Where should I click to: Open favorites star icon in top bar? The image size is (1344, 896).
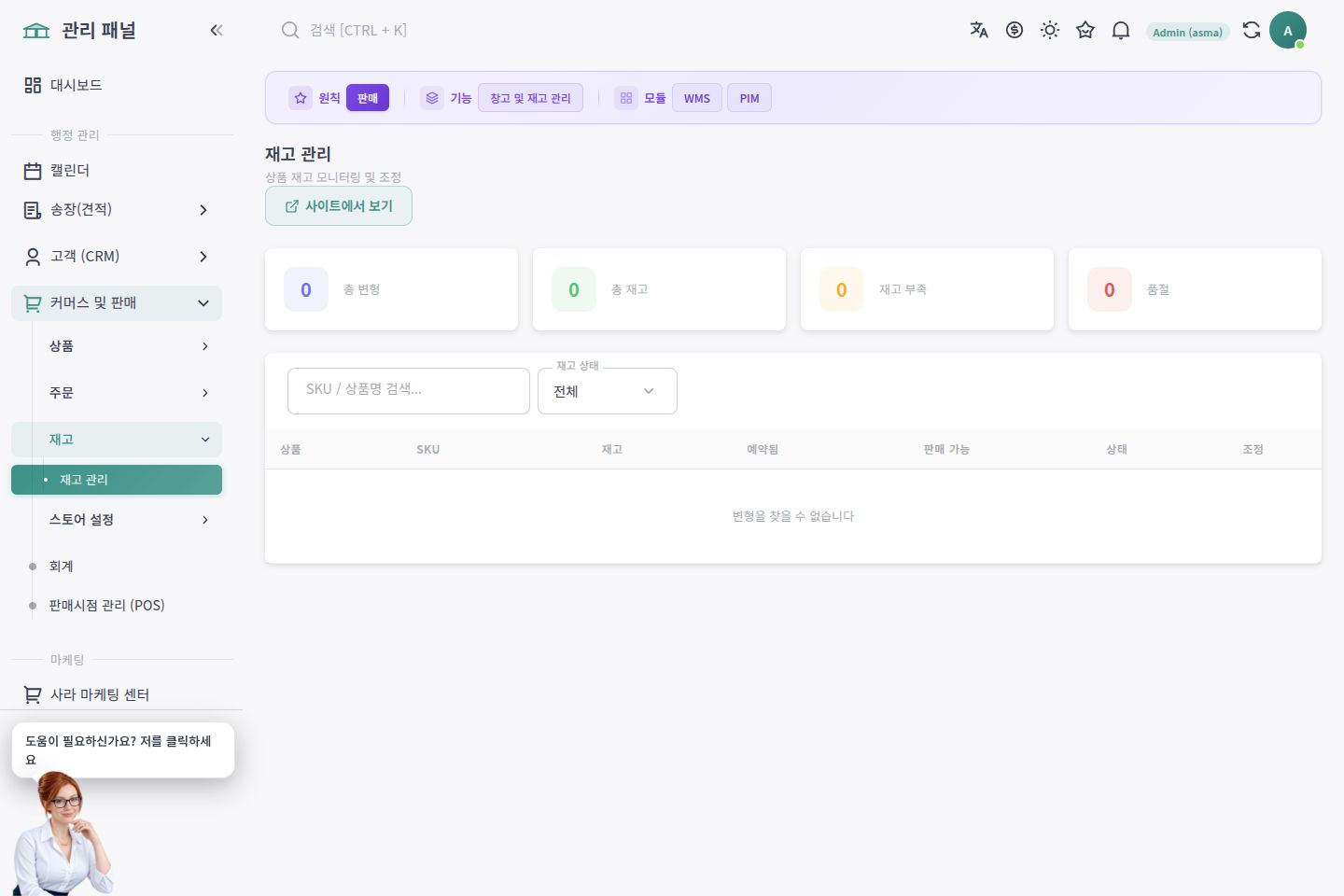pyautogui.click(x=1085, y=30)
